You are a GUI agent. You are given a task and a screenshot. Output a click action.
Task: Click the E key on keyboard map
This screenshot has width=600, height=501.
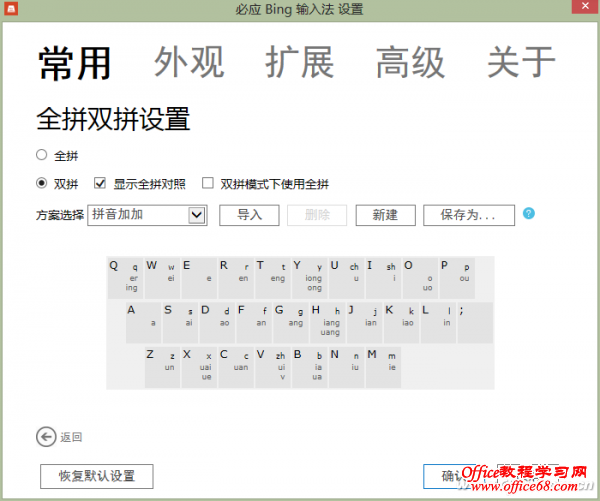click(199, 278)
